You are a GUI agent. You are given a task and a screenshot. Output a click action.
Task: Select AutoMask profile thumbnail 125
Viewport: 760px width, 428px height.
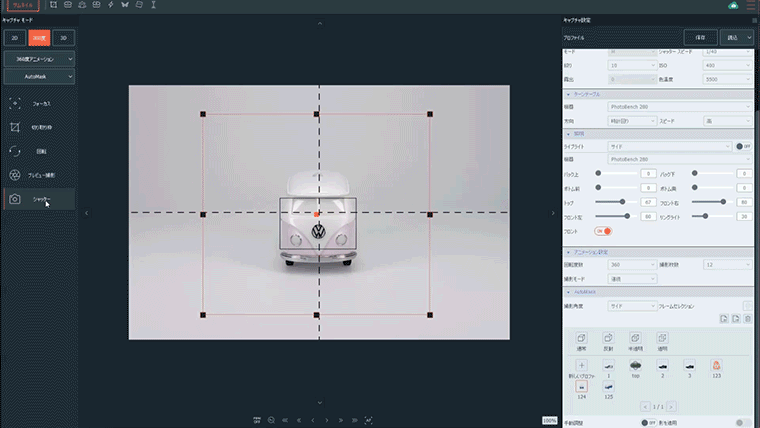(x=608, y=386)
